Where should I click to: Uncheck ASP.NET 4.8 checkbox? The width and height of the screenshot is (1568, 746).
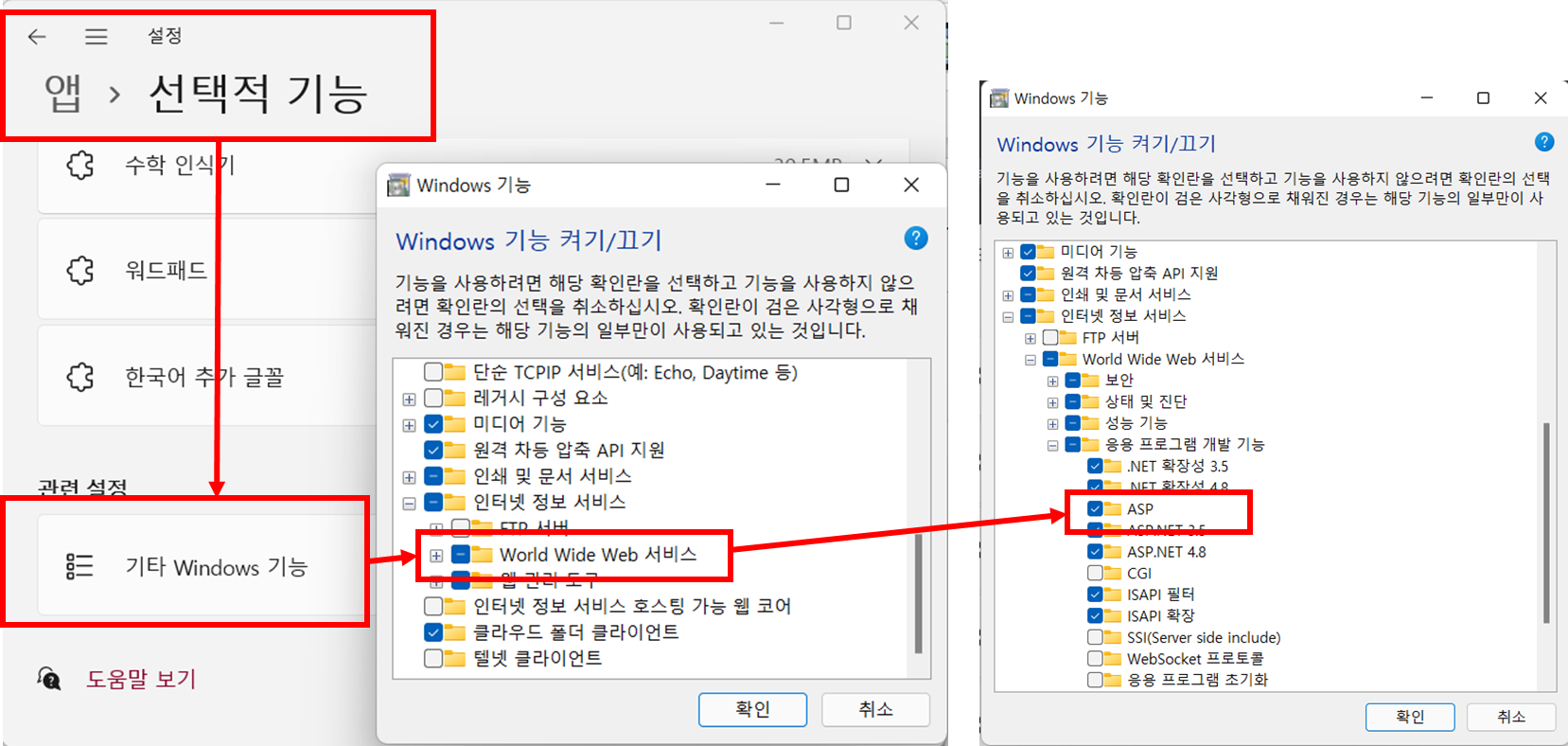[x=1095, y=551]
